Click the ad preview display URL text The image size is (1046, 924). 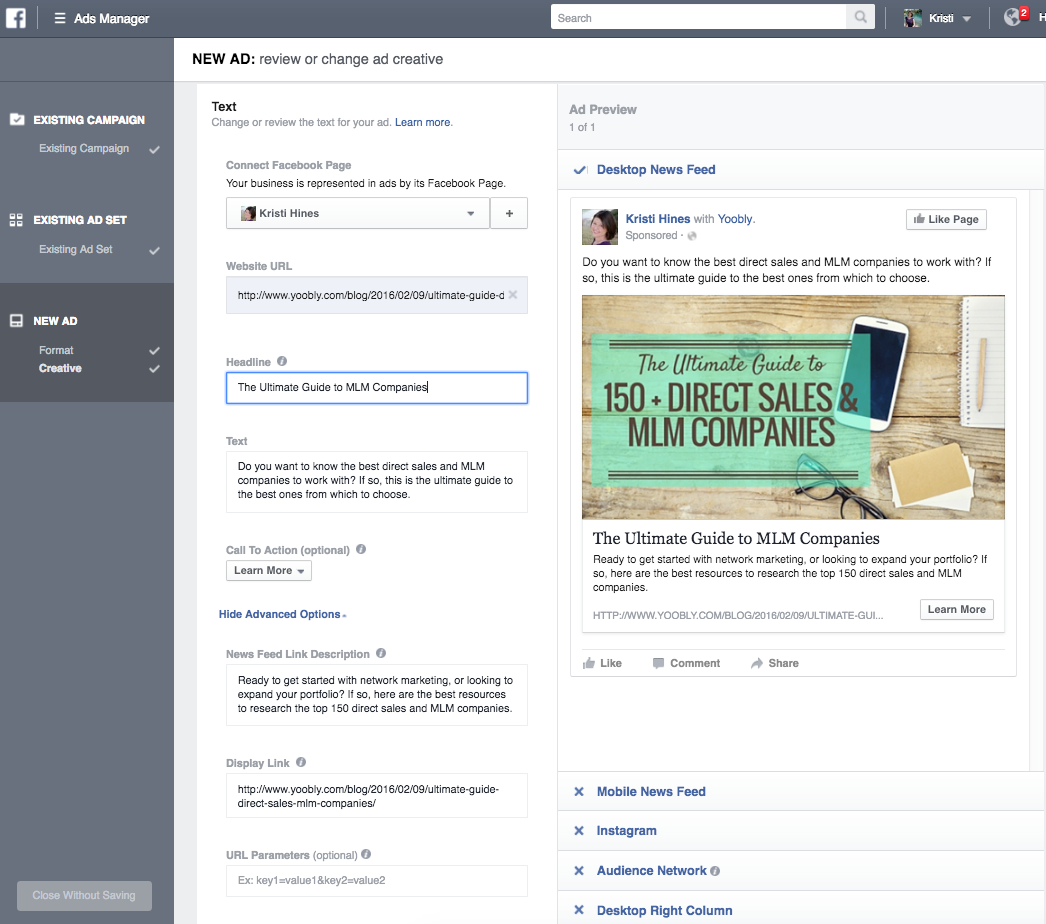coord(738,615)
